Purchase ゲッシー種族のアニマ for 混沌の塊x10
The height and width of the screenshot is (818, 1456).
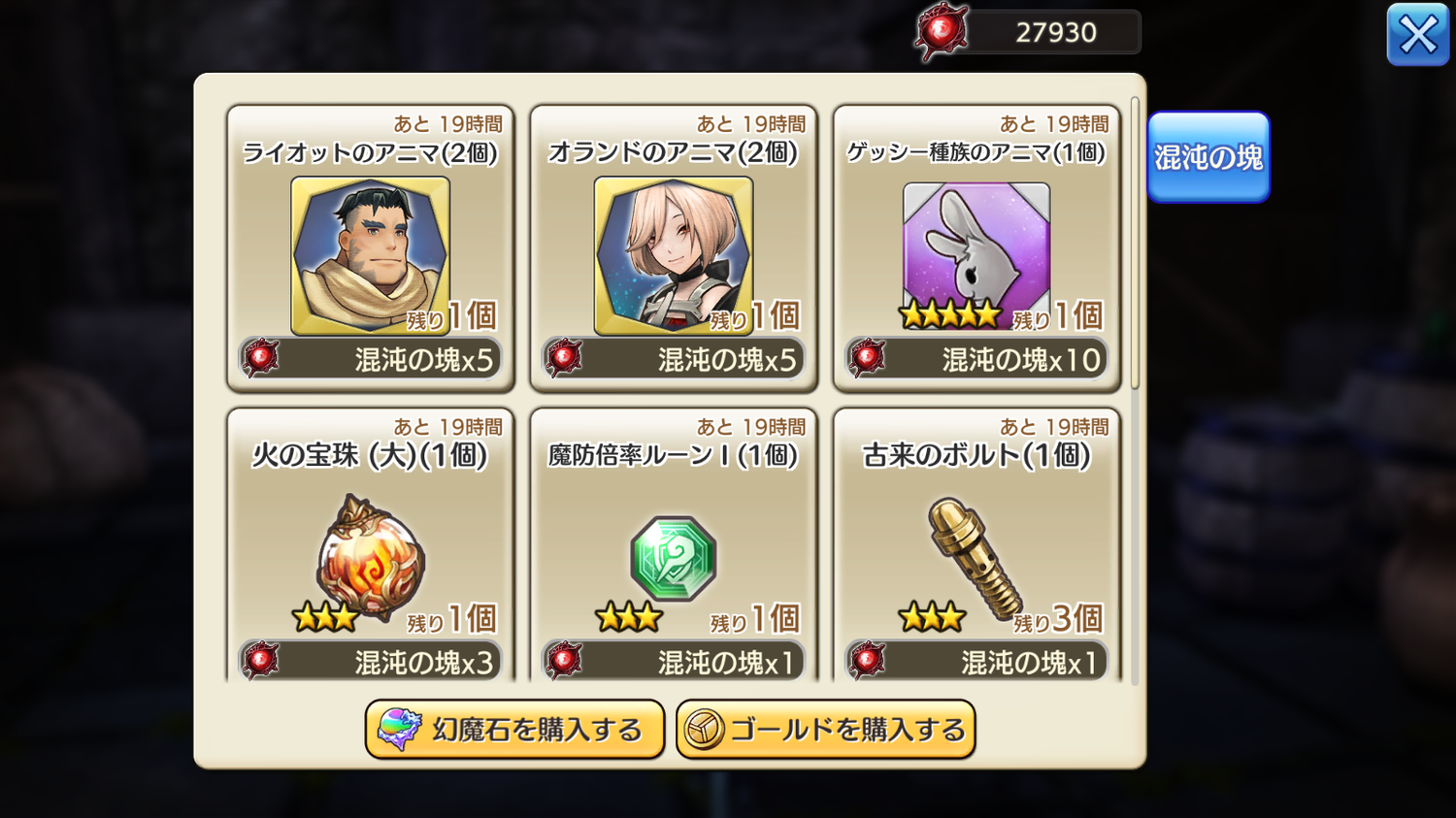(976, 359)
